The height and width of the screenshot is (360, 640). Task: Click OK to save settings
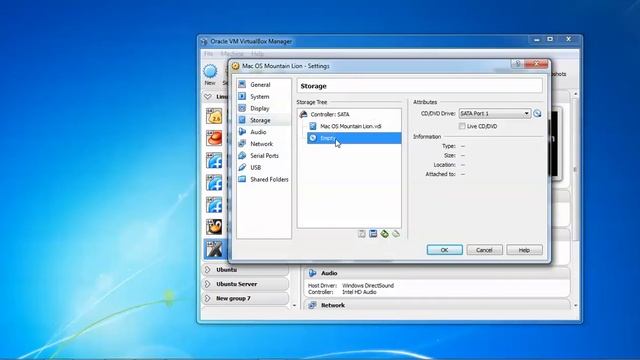[x=444, y=250]
